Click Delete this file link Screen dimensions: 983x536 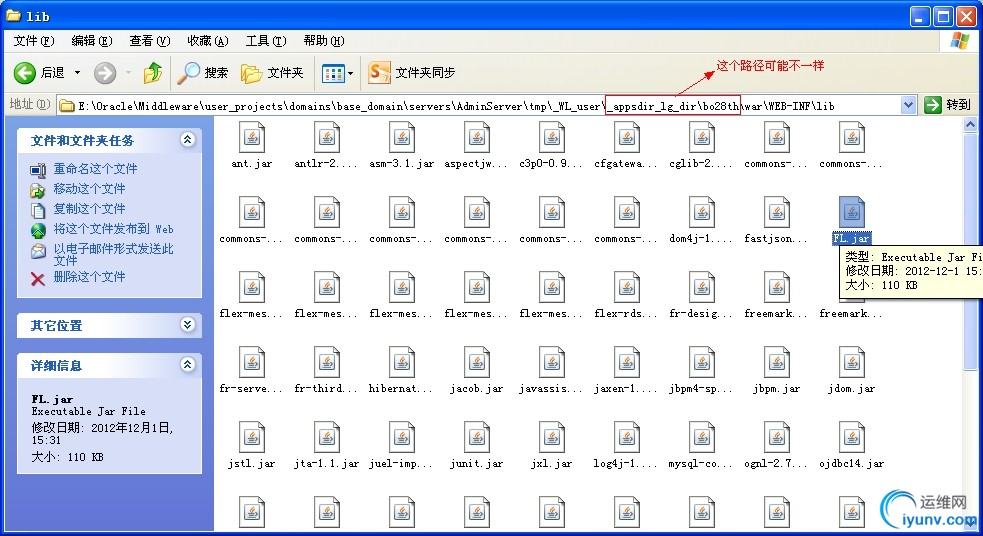(x=89, y=276)
